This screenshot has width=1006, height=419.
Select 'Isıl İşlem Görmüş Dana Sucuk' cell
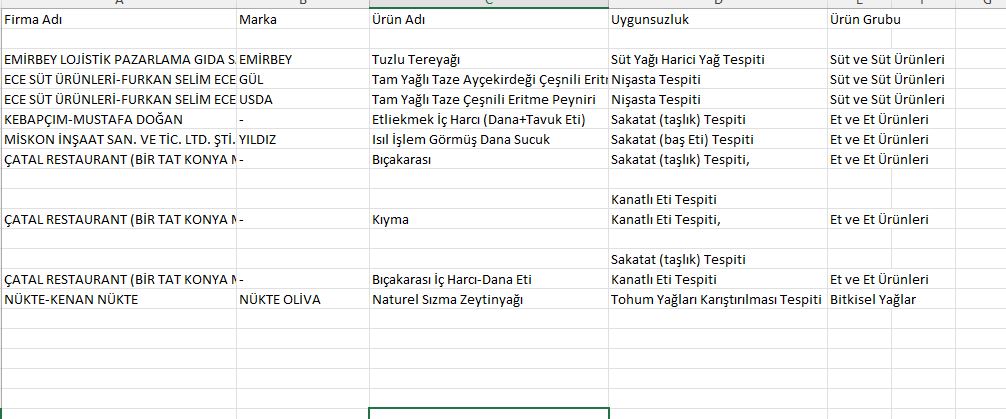coord(489,139)
